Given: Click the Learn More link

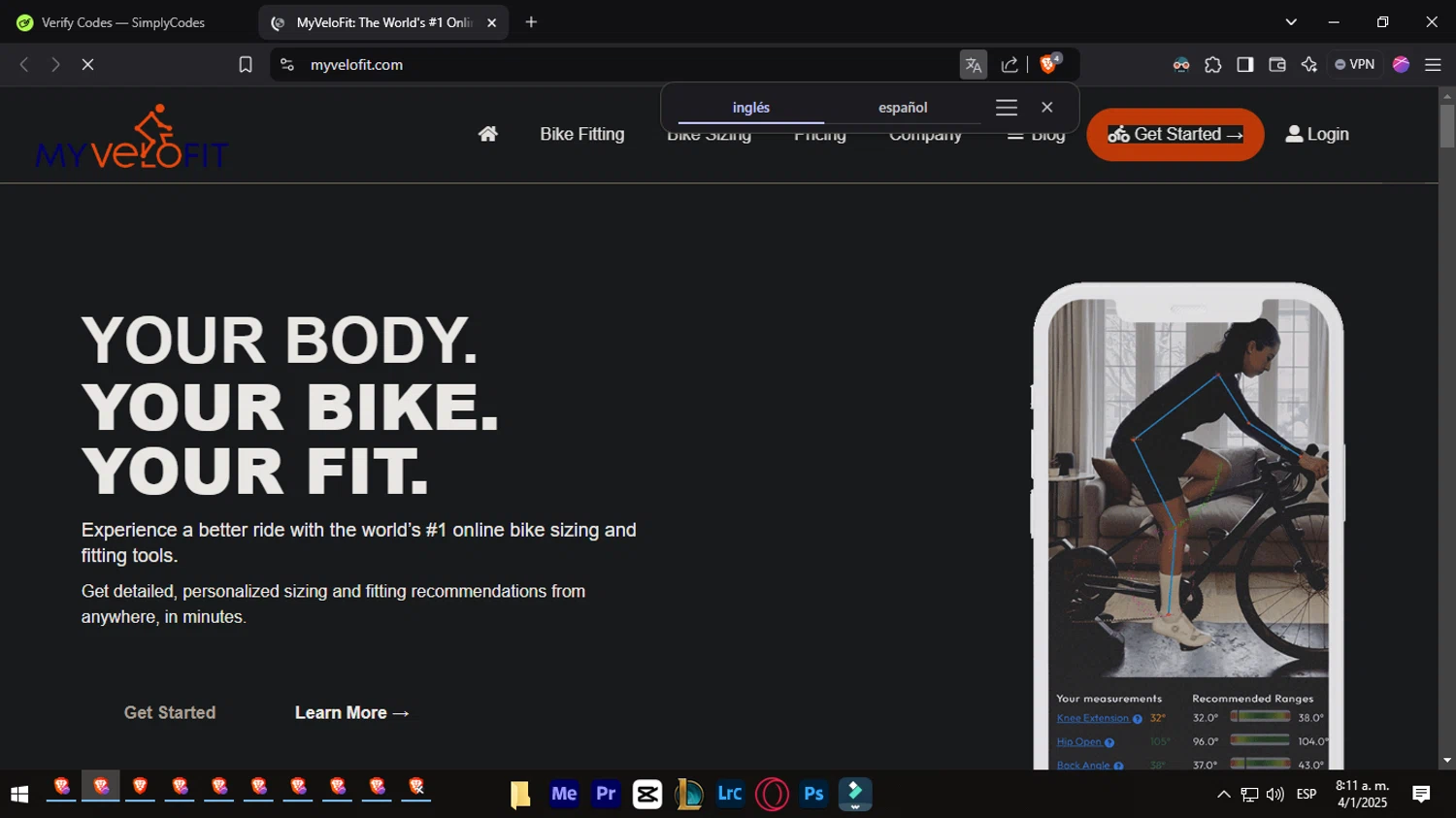Looking at the screenshot, I should [x=352, y=712].
